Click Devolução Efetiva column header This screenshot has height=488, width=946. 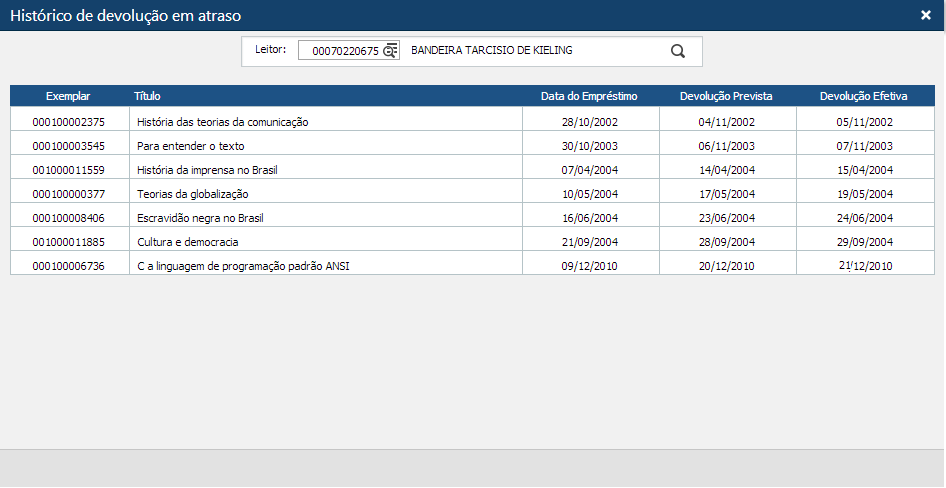(864, 96)
